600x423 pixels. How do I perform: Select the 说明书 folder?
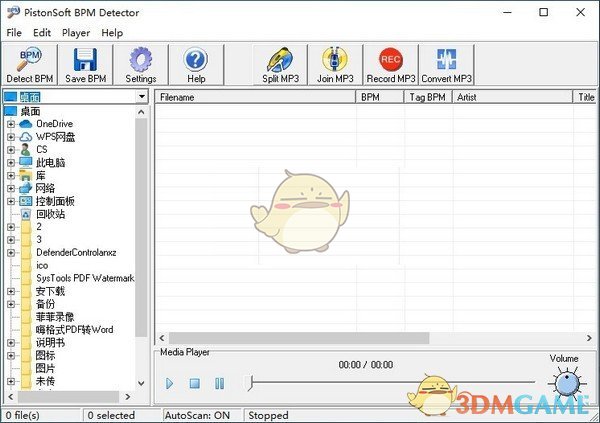point(50,343)
